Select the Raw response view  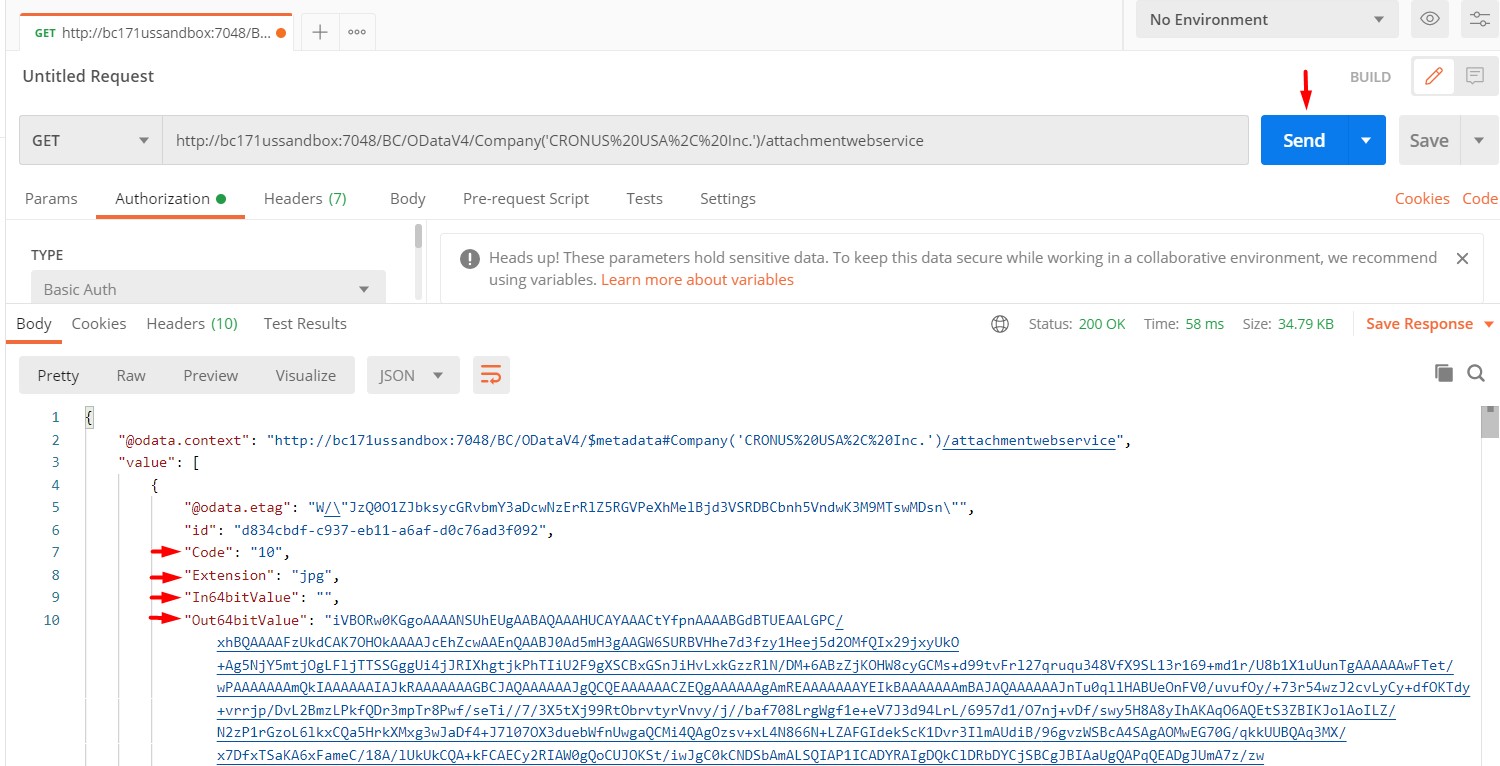(x=130, y=375)
